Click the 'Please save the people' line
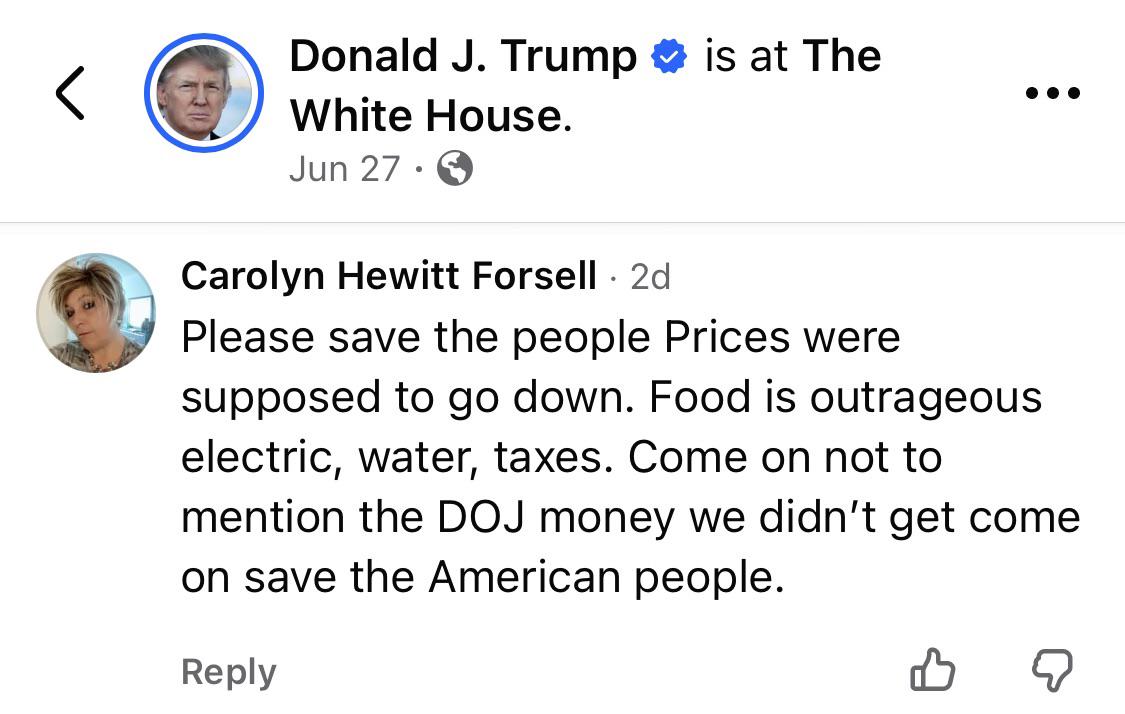1125x714 pixels. [415, 337]
